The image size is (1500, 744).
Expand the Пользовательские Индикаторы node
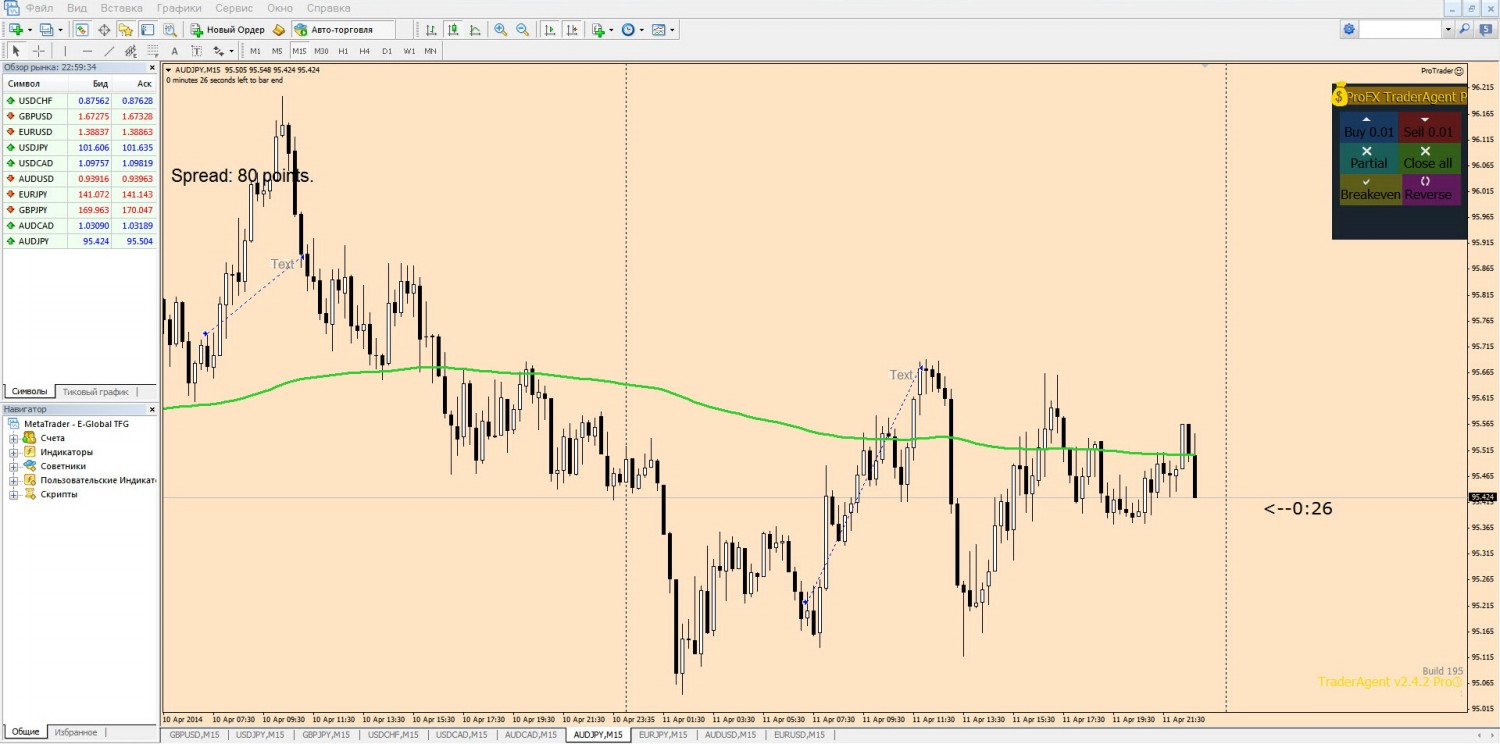[x=14, y=480]
